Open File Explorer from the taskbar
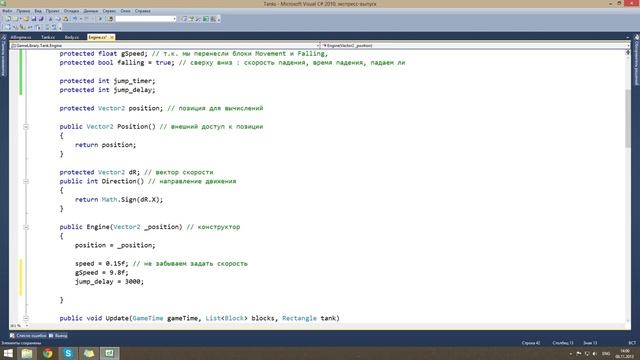This screenshot has height=360, width=640. (x=27, y=353)
